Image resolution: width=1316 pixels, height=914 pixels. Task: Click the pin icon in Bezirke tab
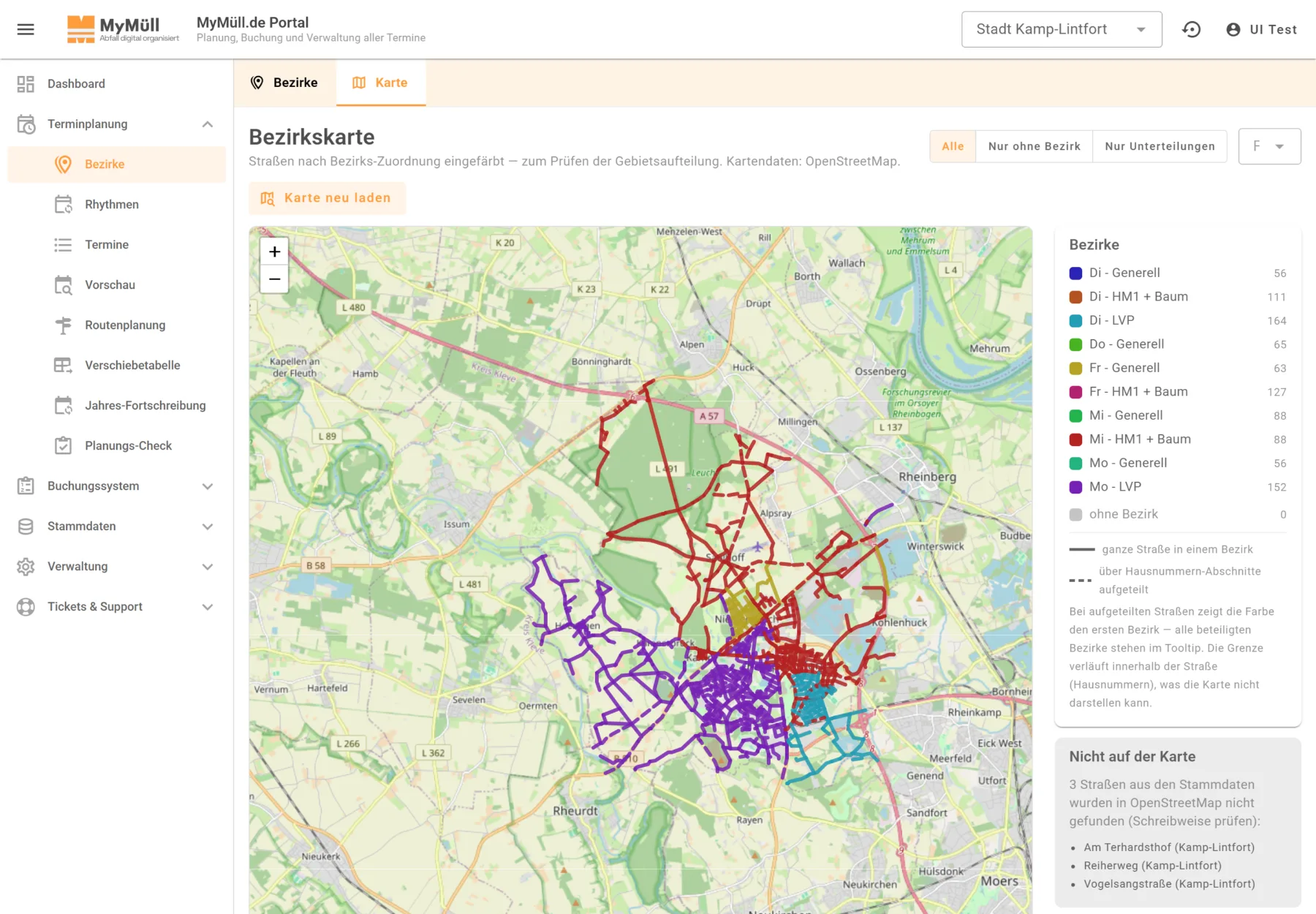click(257, 83)
